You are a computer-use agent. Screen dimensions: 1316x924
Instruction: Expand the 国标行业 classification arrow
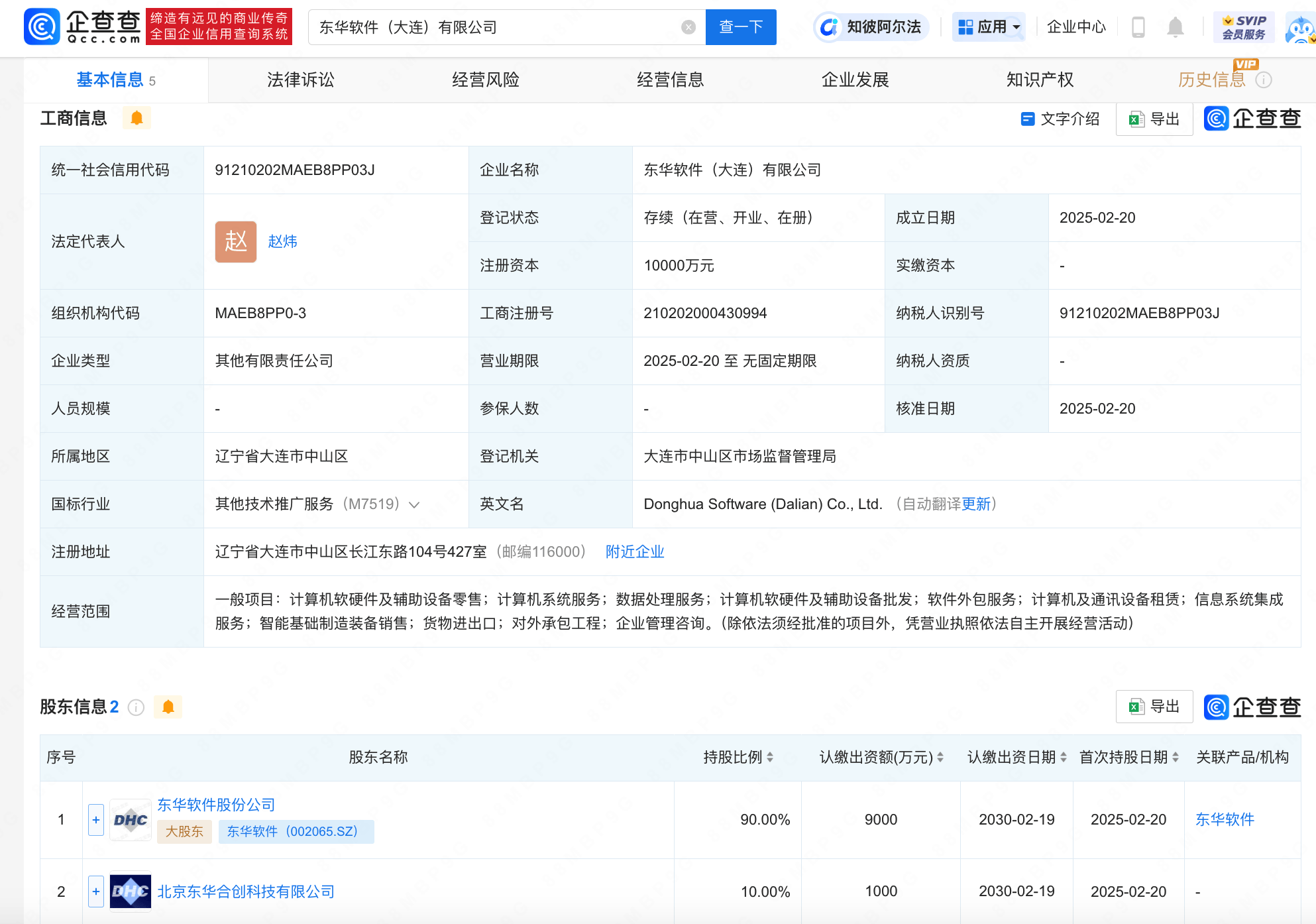[x=414, y=504]
